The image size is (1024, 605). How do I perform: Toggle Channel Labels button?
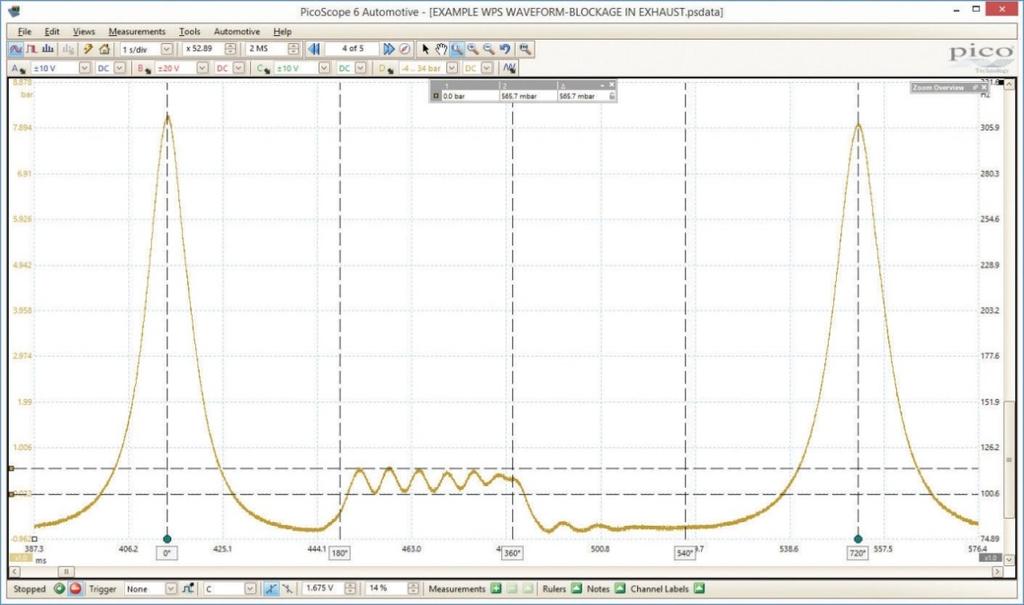pyautogui.click(x=699, y=589)
